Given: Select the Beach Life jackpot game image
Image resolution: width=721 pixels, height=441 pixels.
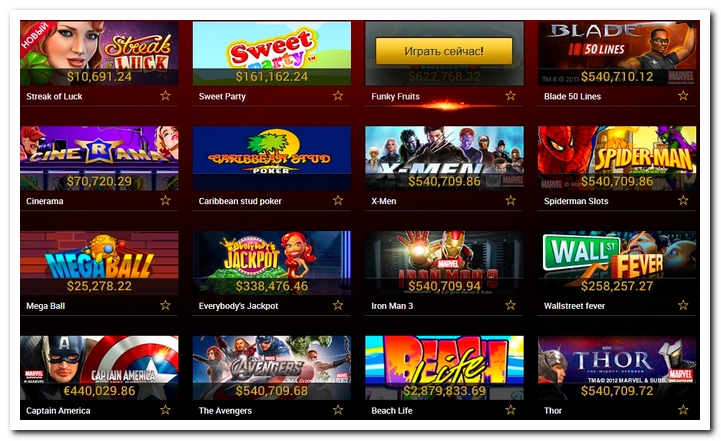Looking at the screenshot, I should (x=444, y=368).
